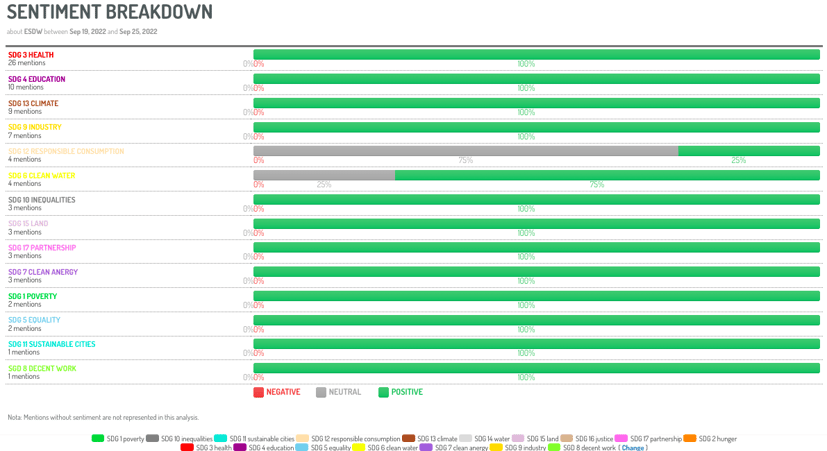This screenshot has height=451, width=827.
Task: Click the SDG 13 climate legend swatch
Action: pyautogui.click(x=408, y=438)
